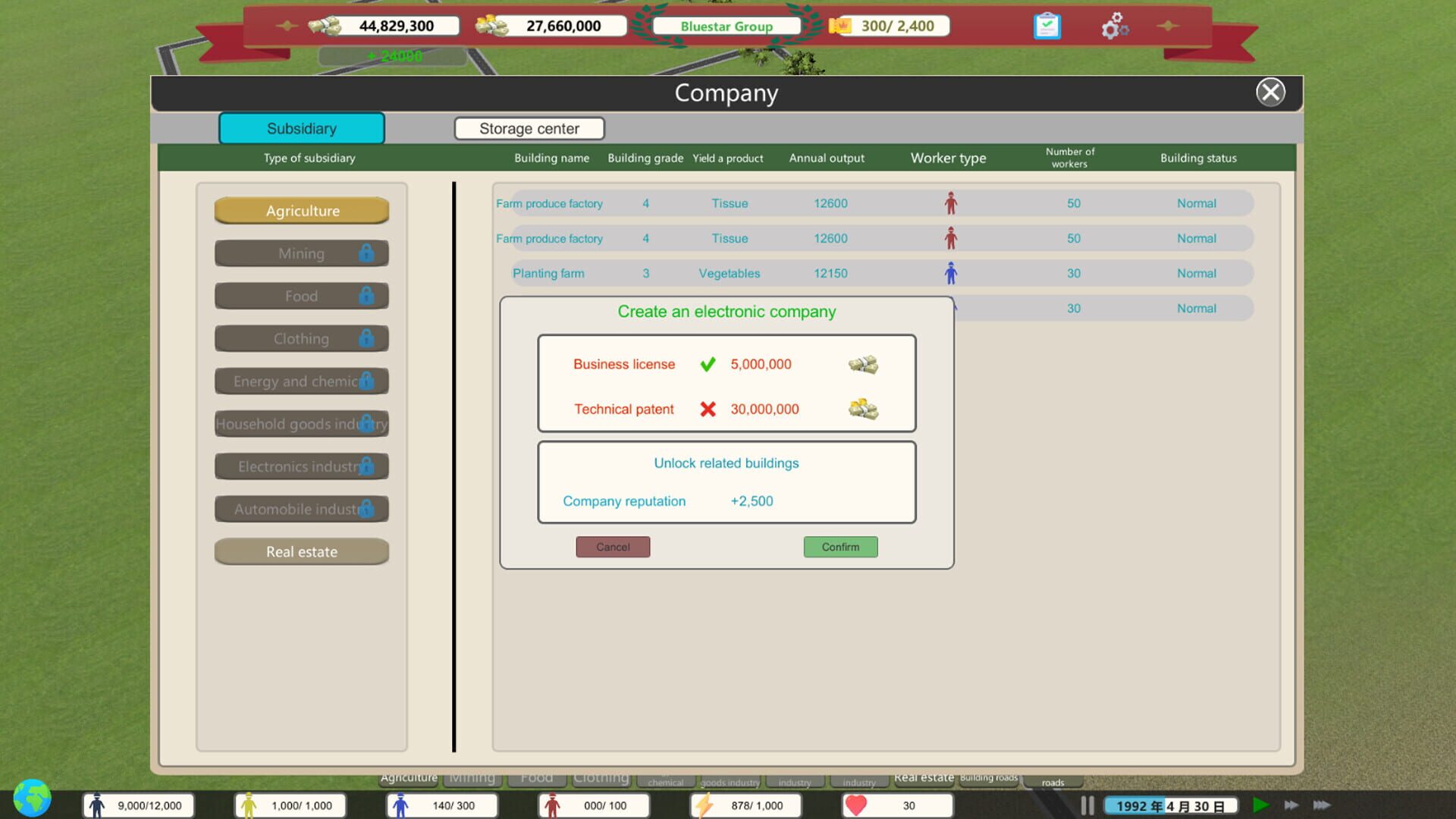1456x819 pixels.
Task: Open the task checklist clipboard icon
Action: coord(1046,25)
